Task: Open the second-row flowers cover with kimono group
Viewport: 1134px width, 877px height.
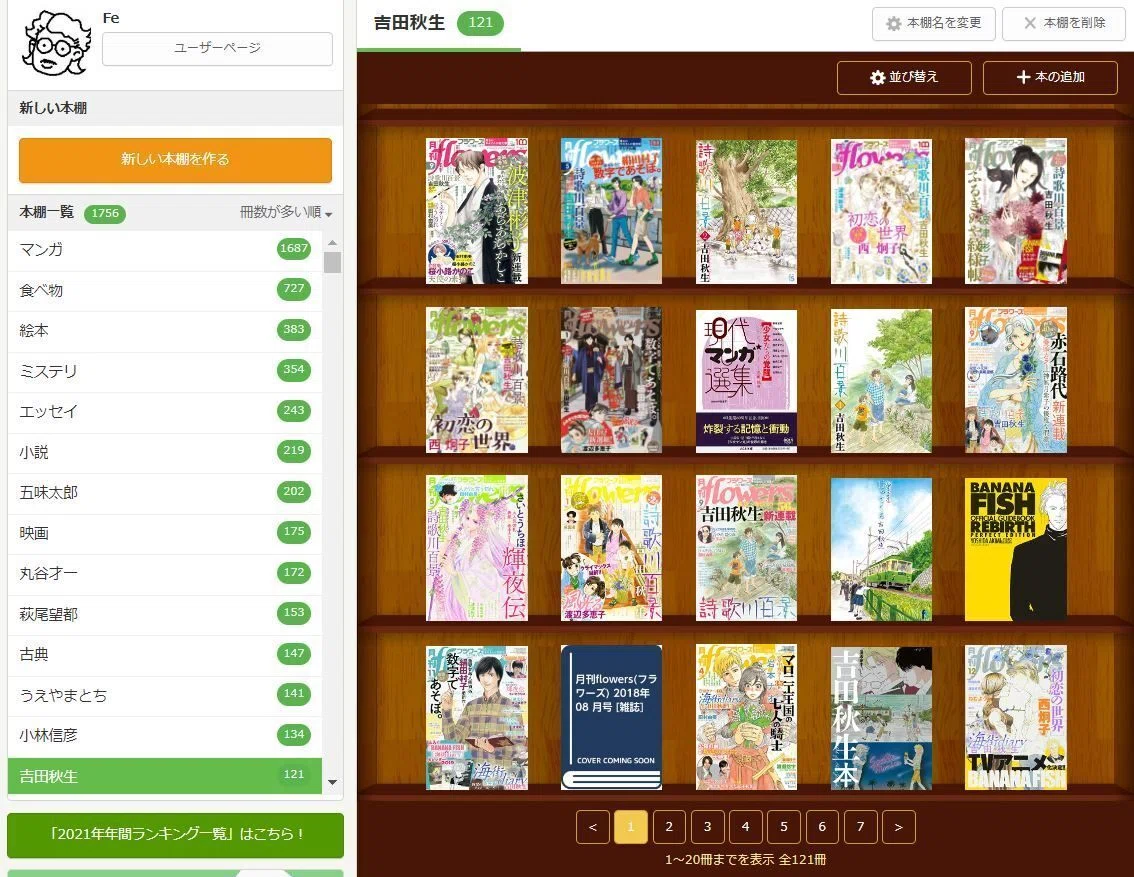Action: (x=611, y=380)
